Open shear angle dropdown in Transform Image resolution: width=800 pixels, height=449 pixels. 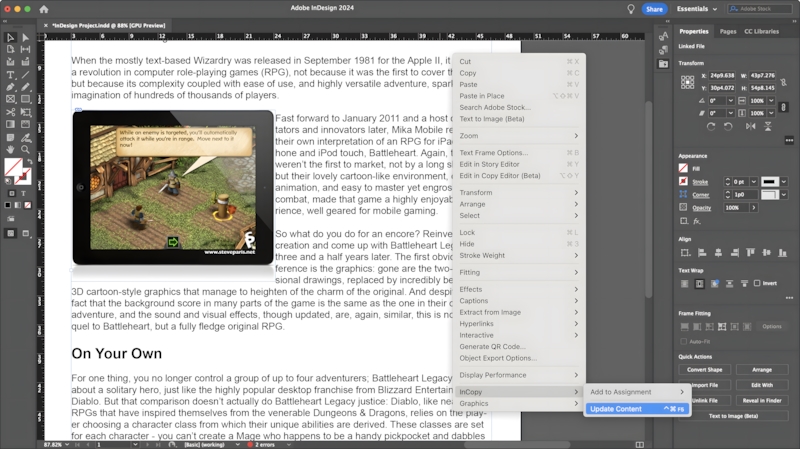pyautogui.click(x=731, y=113)
